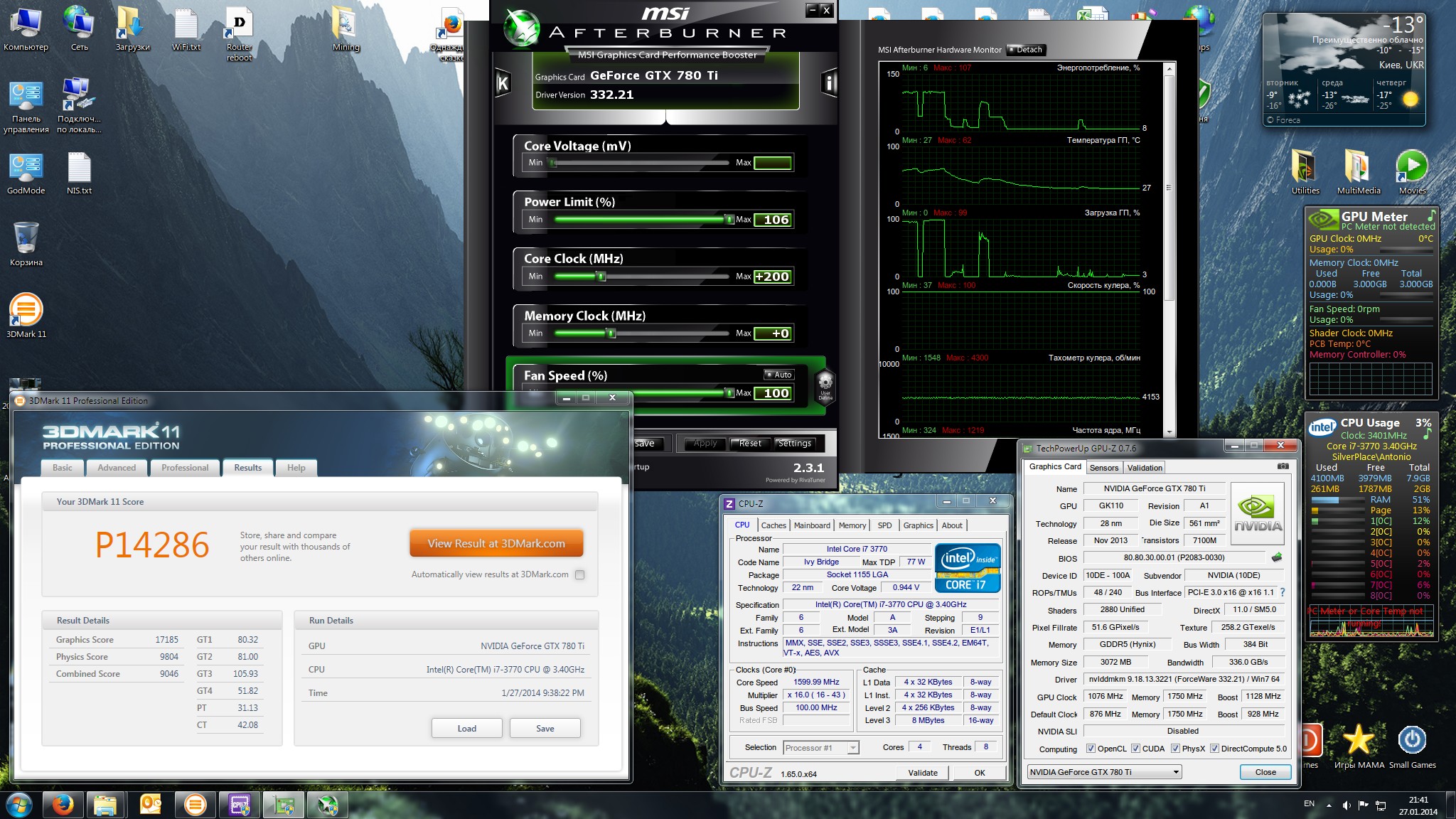Switch to MSI Afterburner from the taskbar
This screenshot has height=819, width=1456.
click(x=328, y=805)
